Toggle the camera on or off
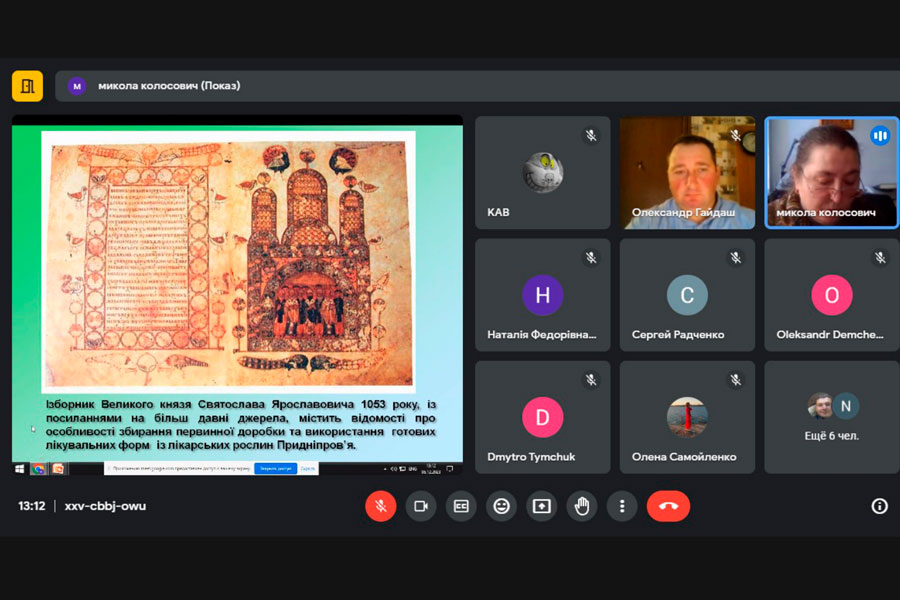This screenshot has width=900, height=600. [421, 506]
